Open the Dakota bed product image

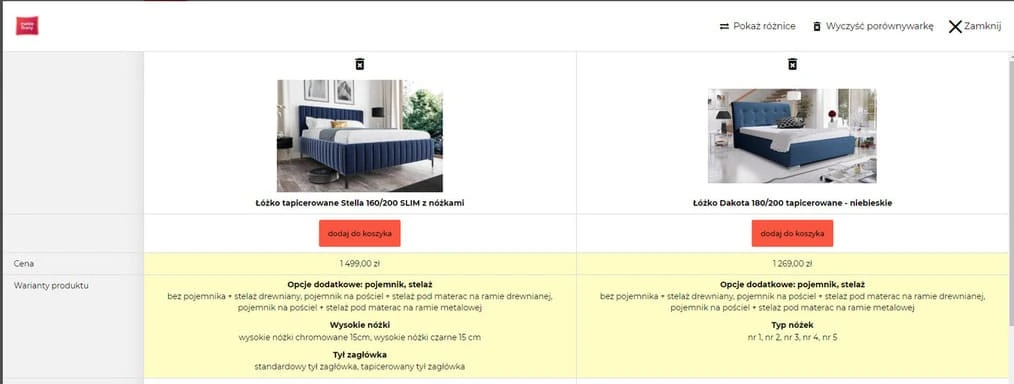[x=792, y=136]
